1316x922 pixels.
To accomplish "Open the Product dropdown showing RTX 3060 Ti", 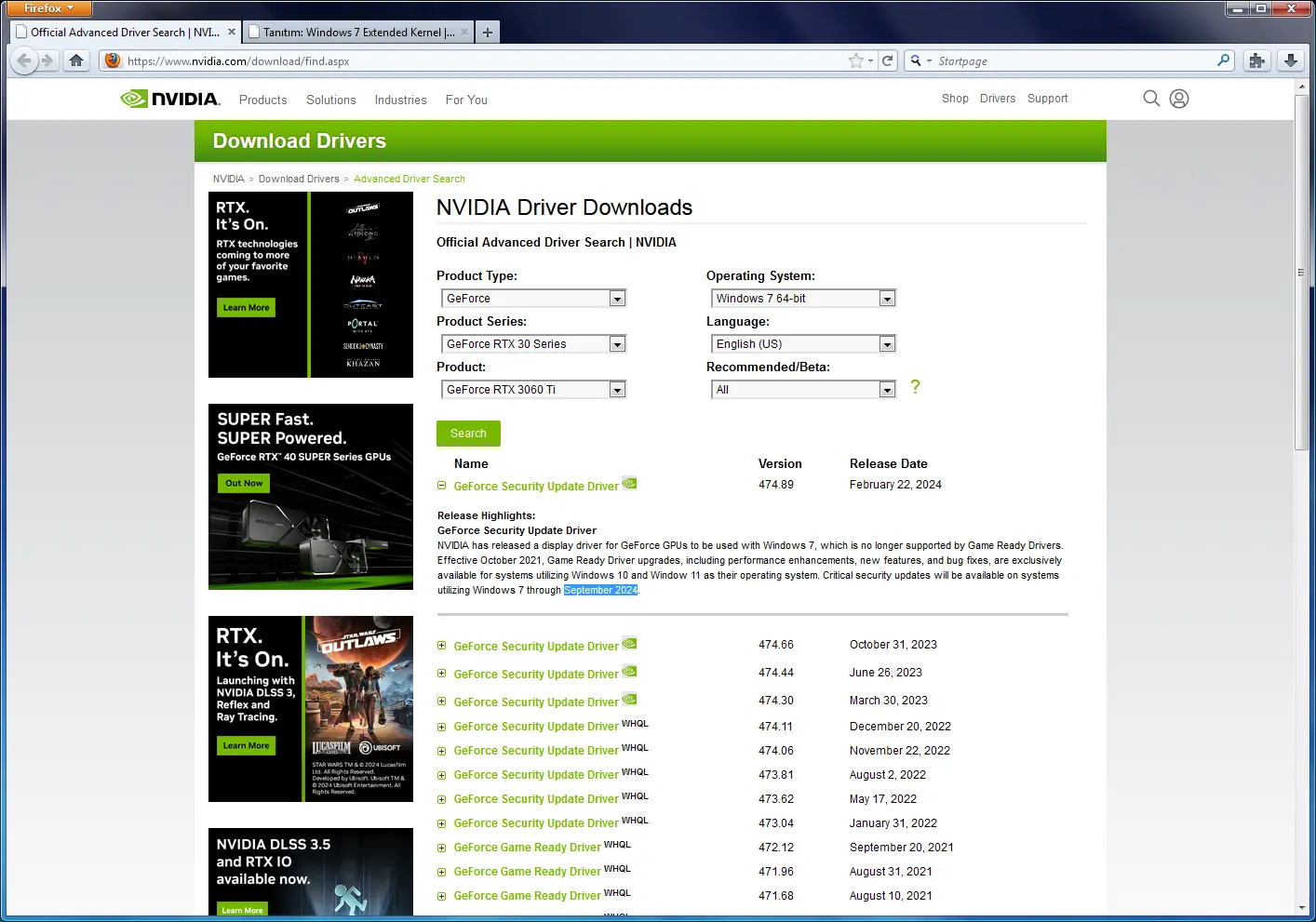I will coord(533,390).
